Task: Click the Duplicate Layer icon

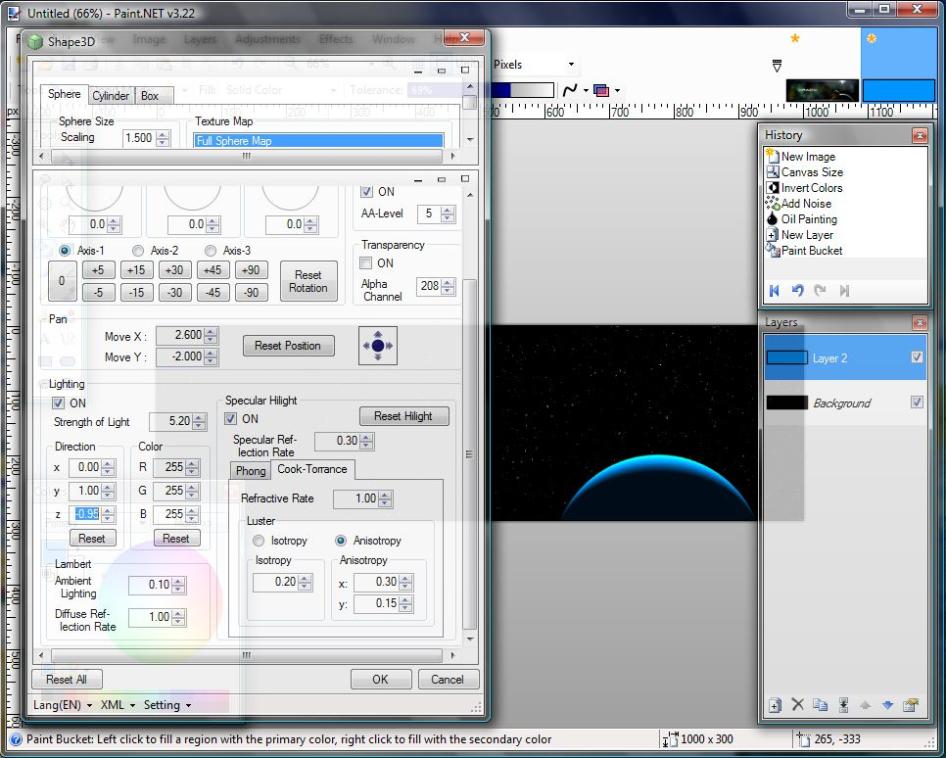Action: (819, 705)
